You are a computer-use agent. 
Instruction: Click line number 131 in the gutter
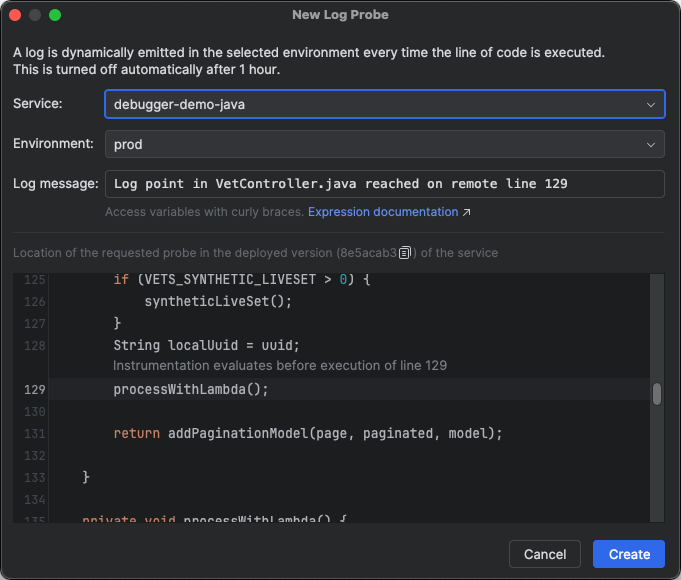[x=35, y=433]
